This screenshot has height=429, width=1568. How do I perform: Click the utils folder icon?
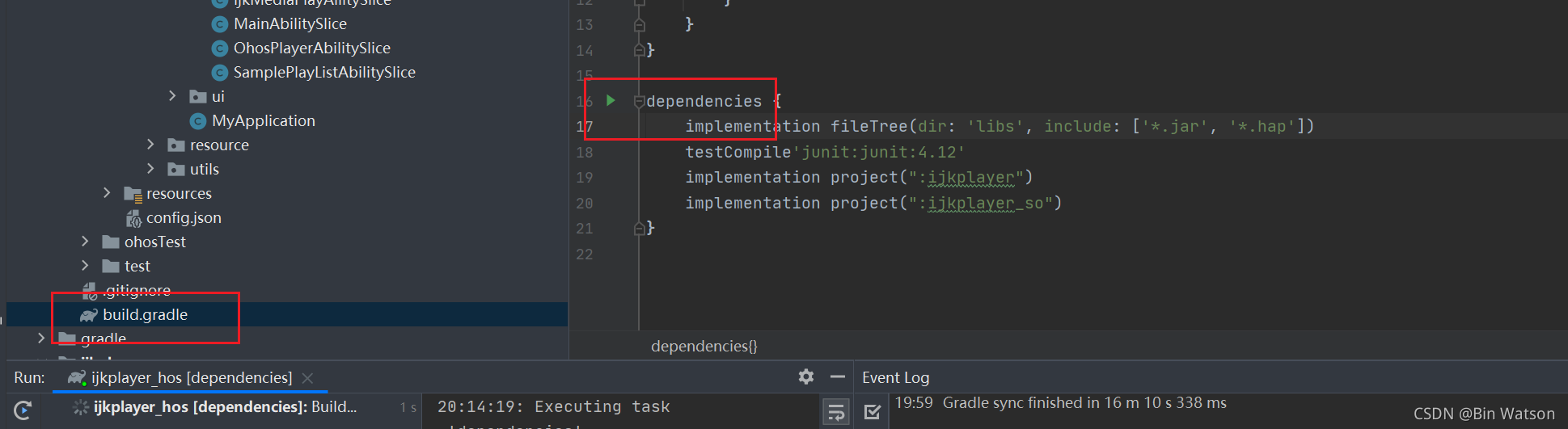(x=176, y=170)
